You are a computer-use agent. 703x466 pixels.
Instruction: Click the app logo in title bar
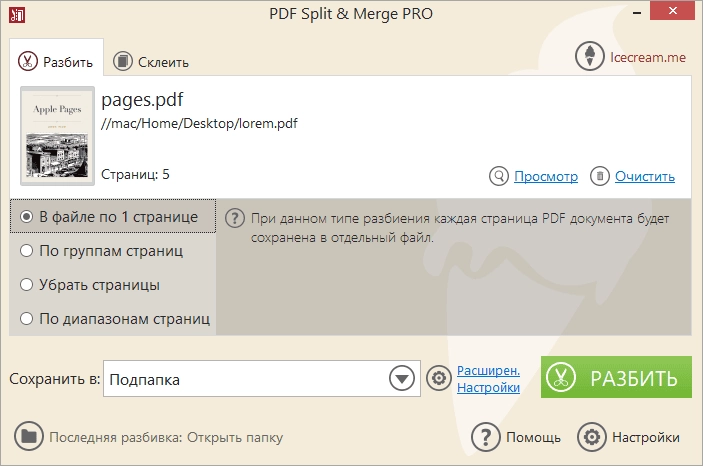[17, 15]
